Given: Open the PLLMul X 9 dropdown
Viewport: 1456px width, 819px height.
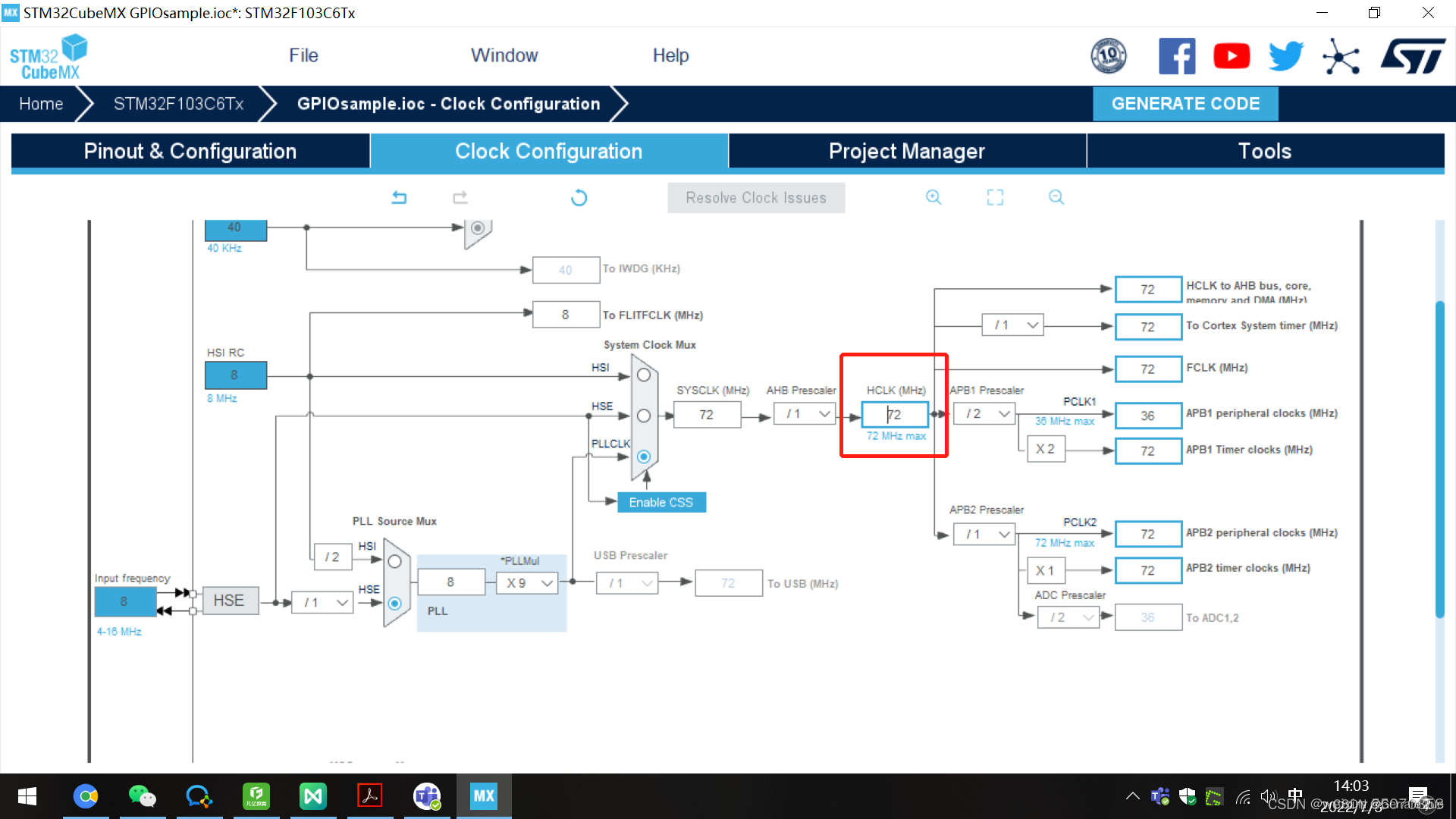Looking at the screenshot, I should pos(529,583).
